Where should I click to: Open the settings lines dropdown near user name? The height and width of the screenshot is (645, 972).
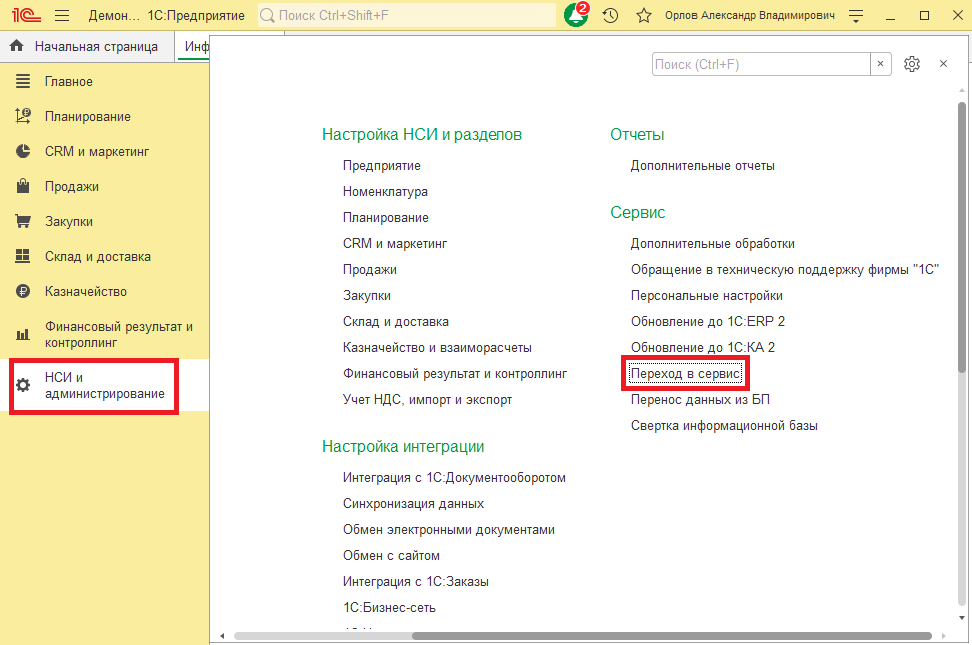pos(856,16)
